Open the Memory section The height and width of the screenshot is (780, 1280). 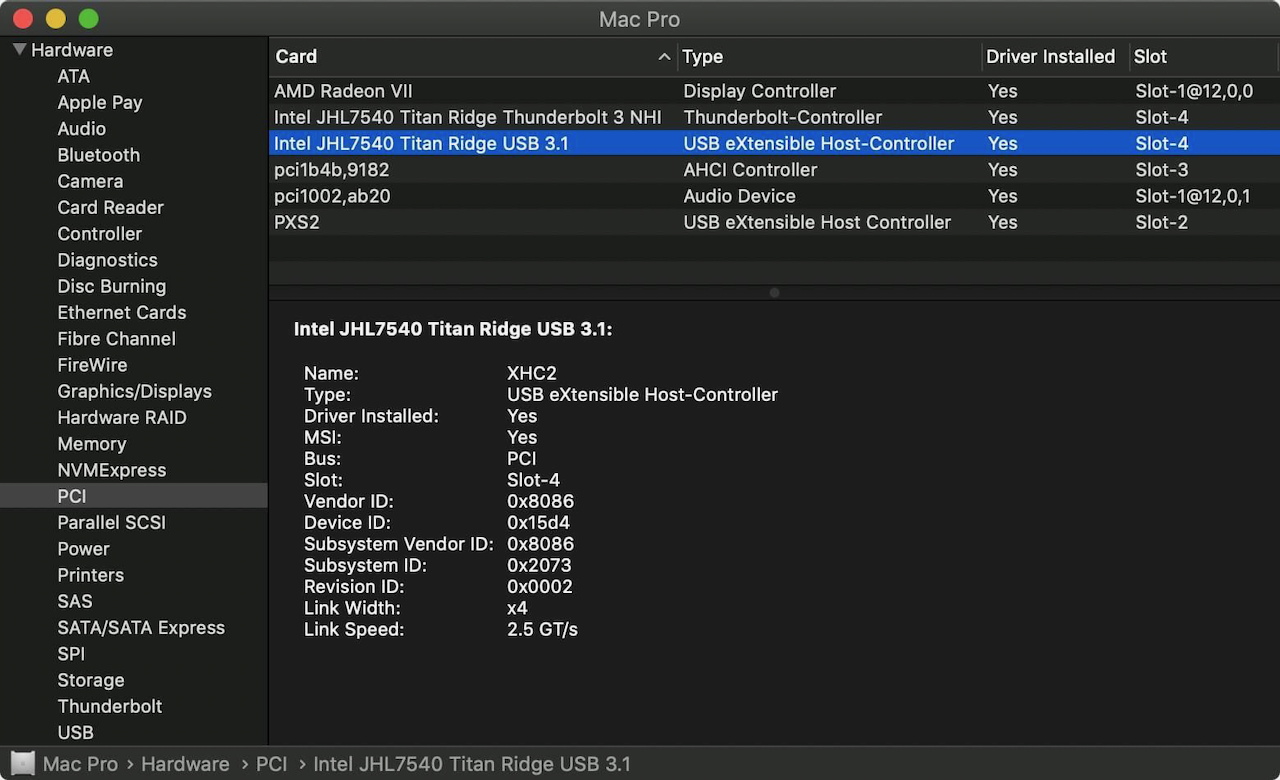click(x=91, y=444)
